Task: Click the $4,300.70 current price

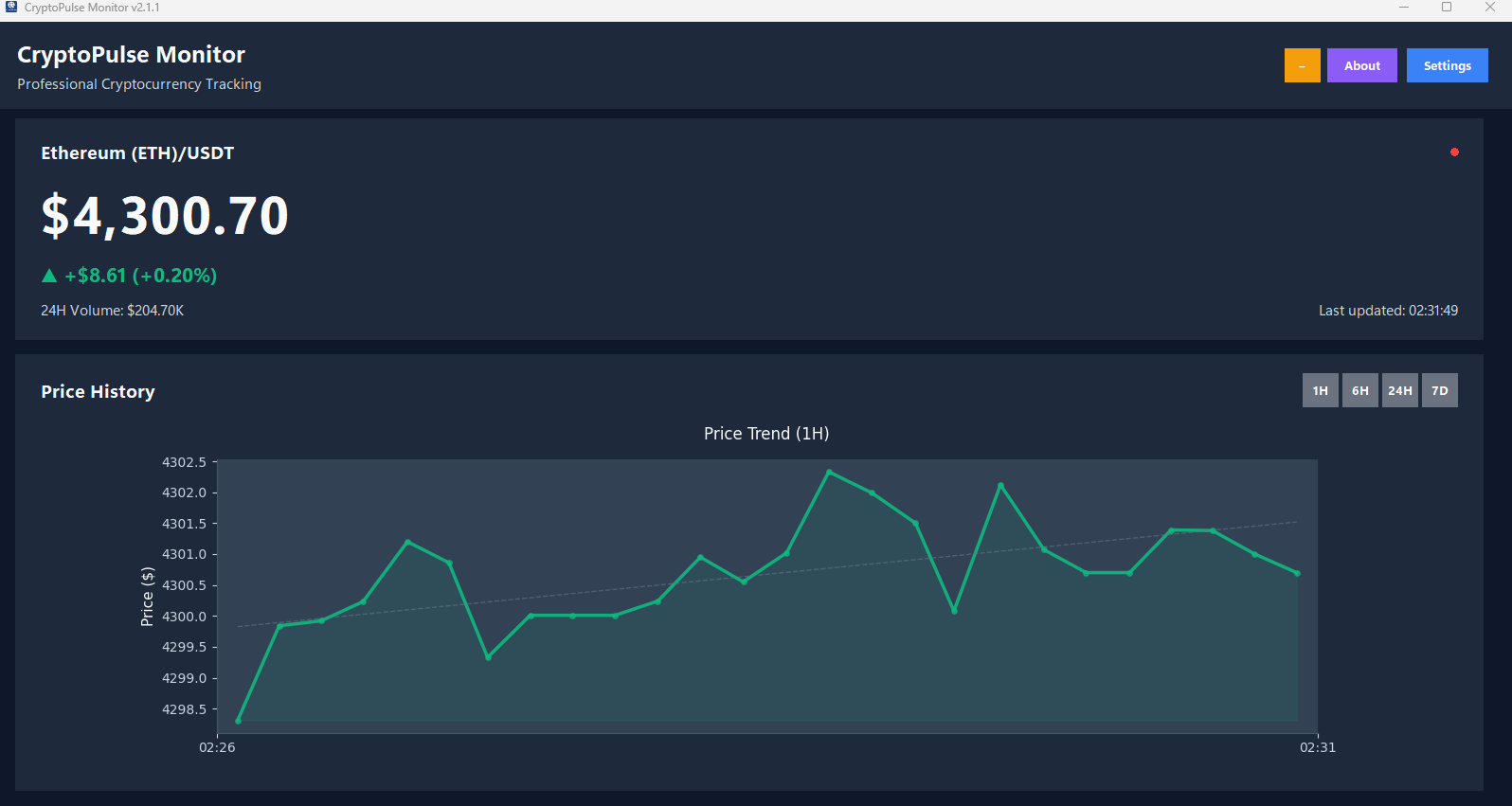Action: point(165,215)
